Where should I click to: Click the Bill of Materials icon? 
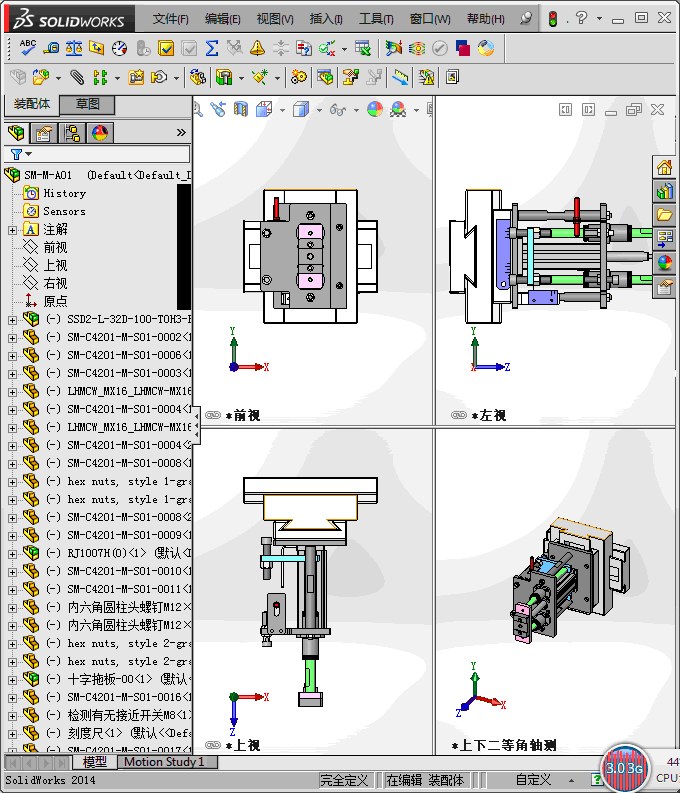point(325,77)
